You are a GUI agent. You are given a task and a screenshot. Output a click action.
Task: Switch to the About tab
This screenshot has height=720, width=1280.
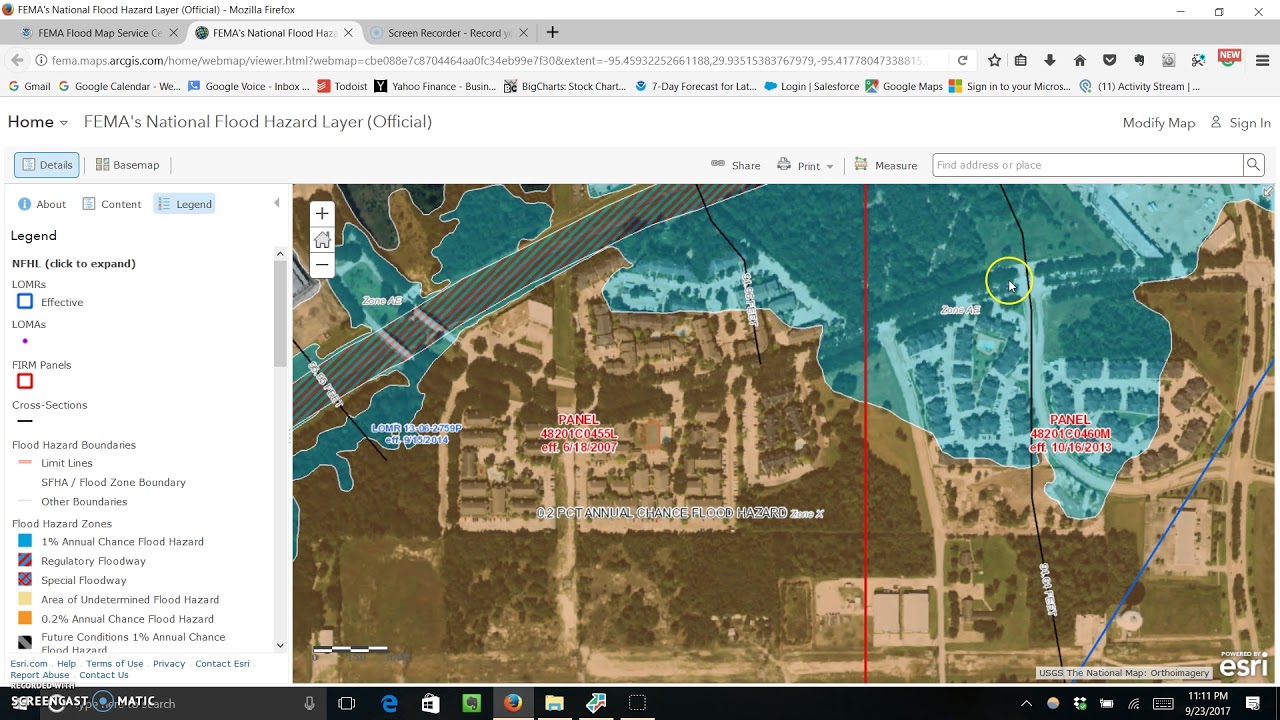coord(41,204)
